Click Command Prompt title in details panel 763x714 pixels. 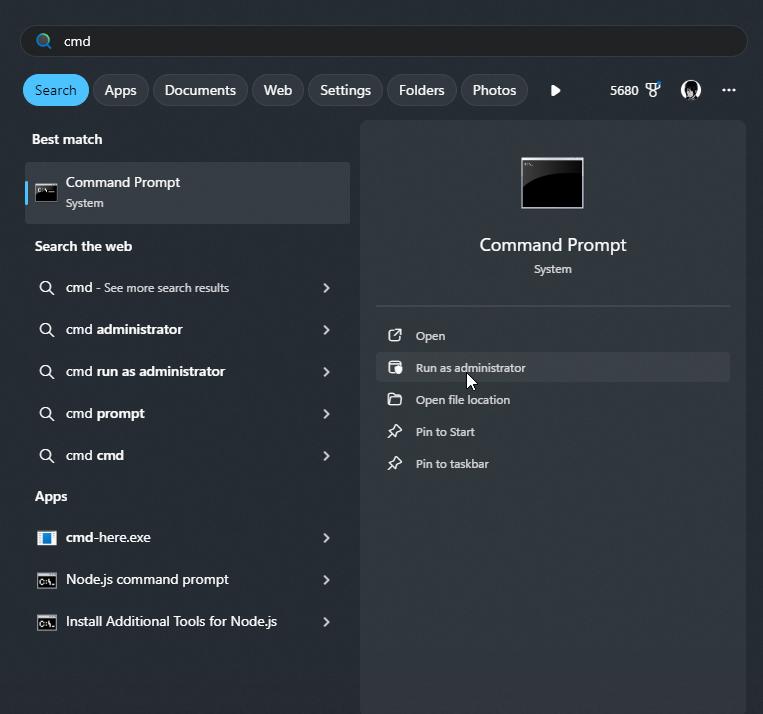tap(553, 245)
